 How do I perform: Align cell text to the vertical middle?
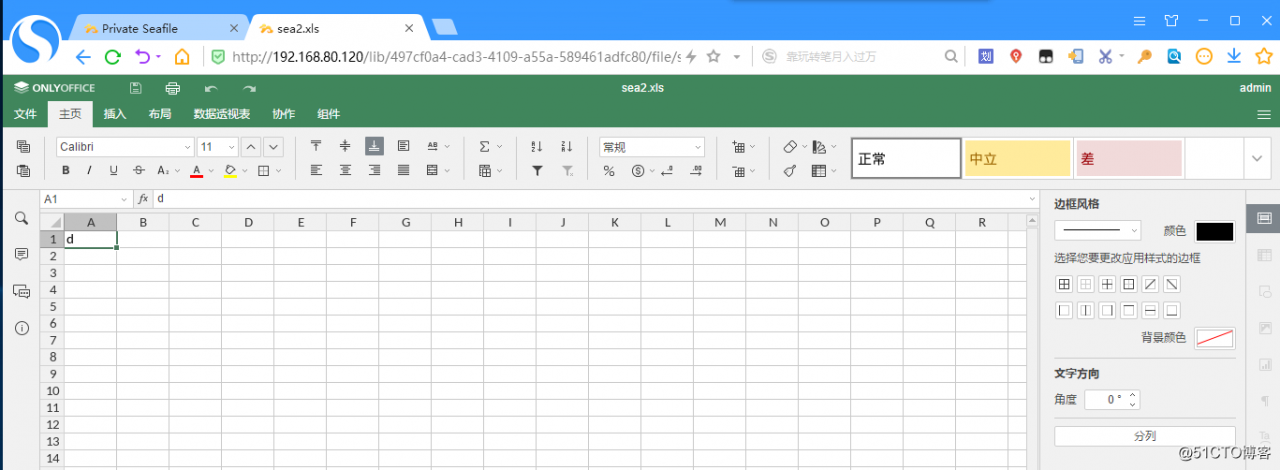tap(345, 146)
